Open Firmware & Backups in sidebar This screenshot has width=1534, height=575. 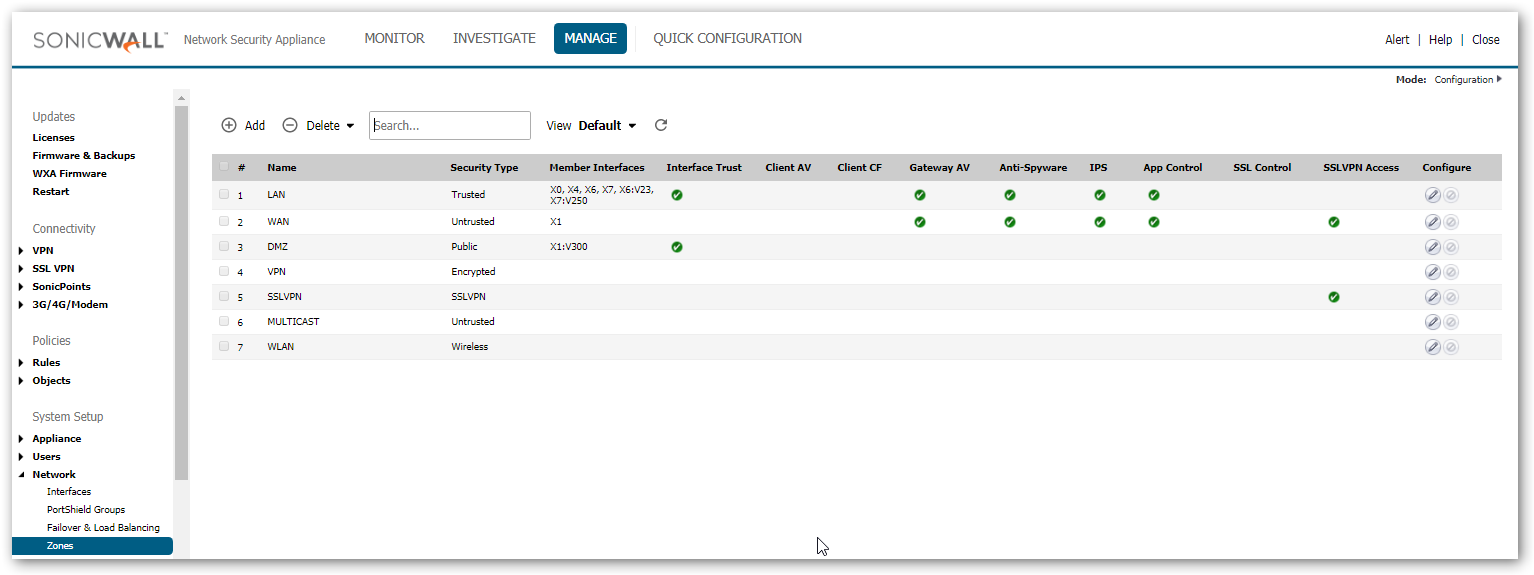click(83, 156)
